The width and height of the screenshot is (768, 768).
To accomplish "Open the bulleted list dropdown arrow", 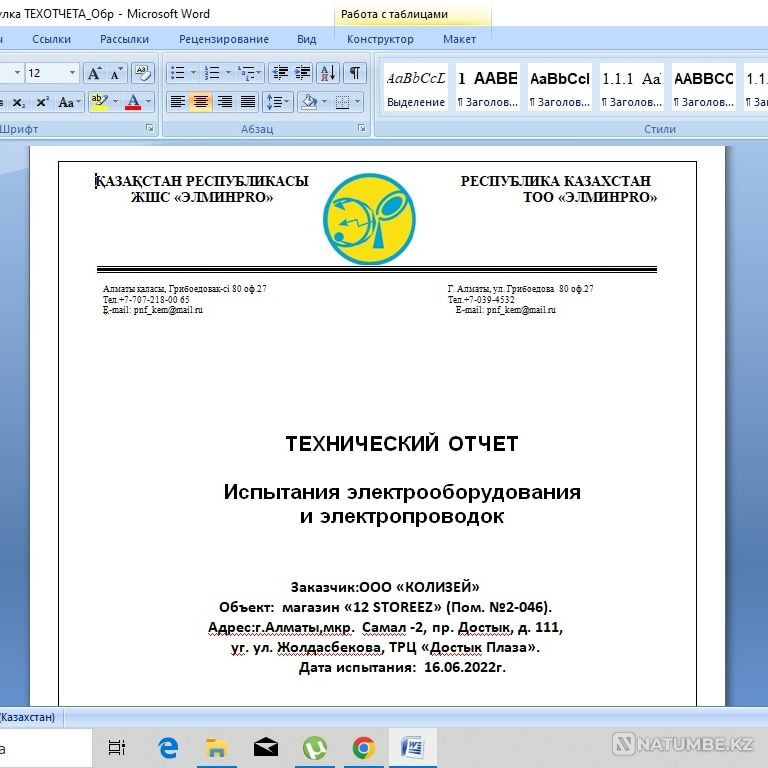I will [x=193, y=73].
